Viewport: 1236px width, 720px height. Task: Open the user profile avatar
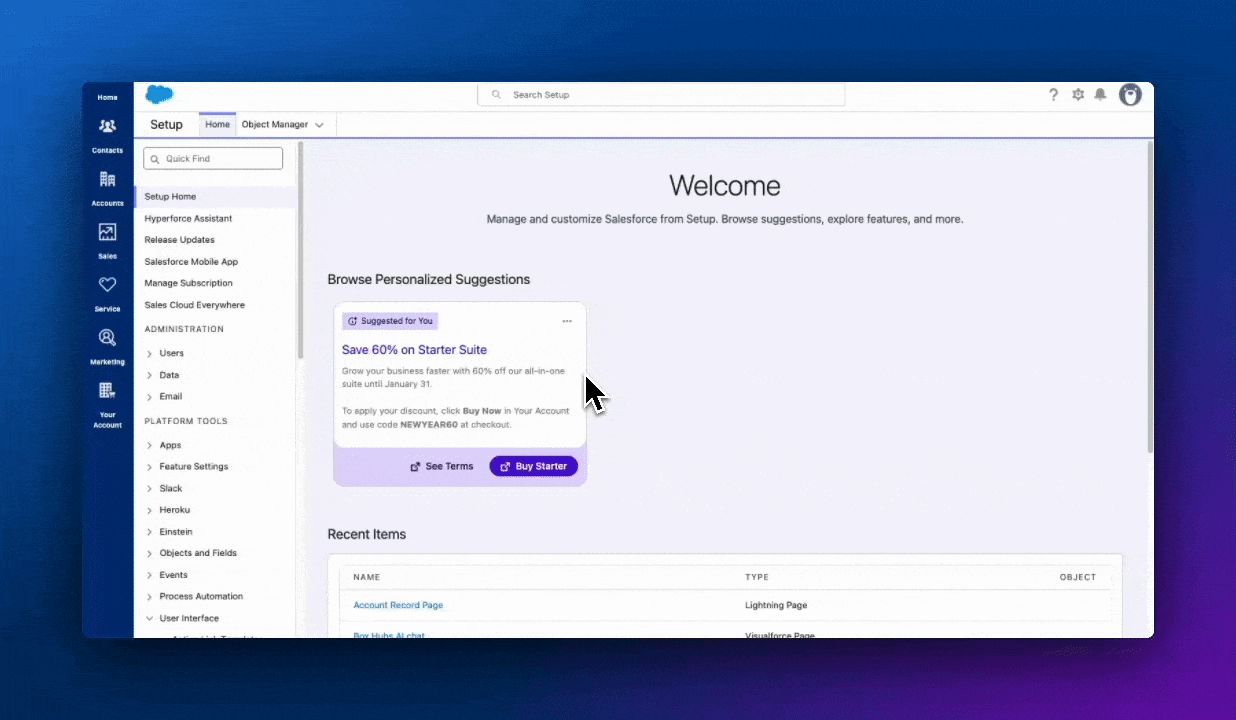coord(1130,95)
